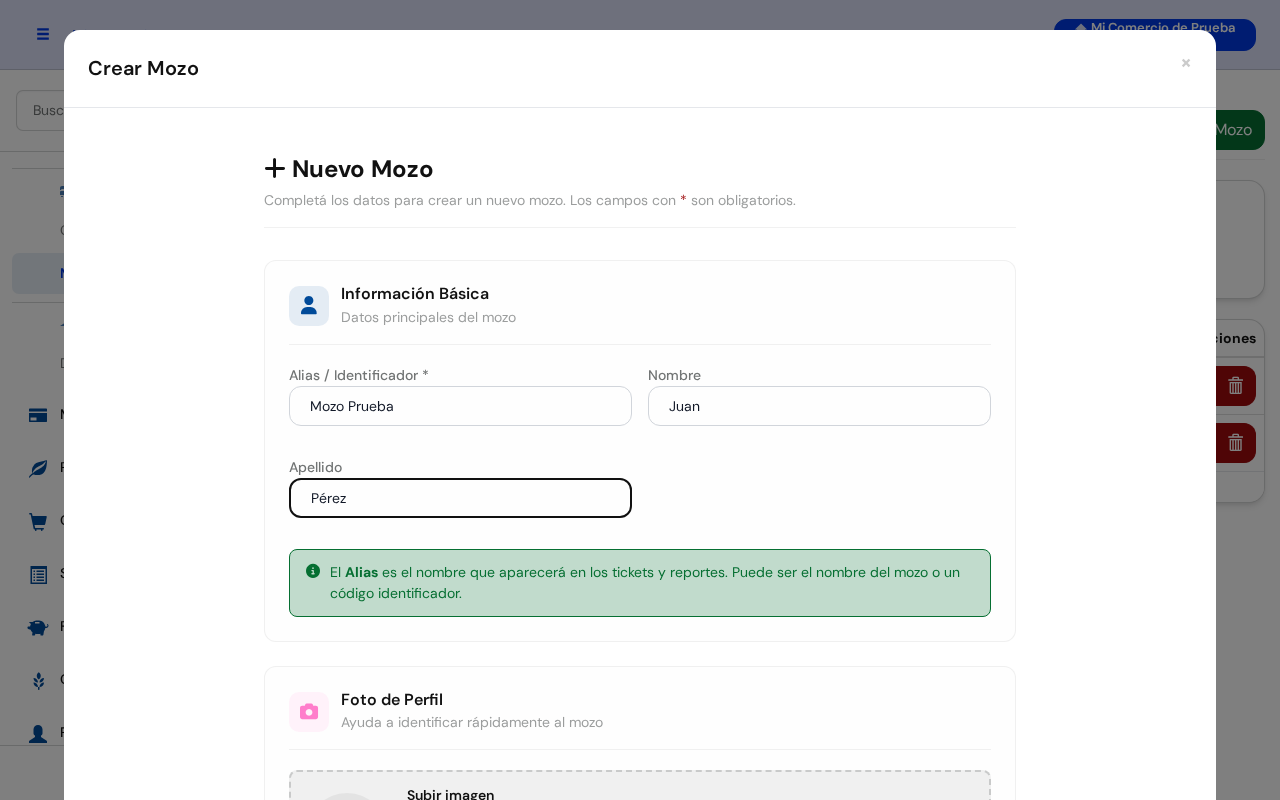The image size is (1280, 800).
Task: Click the Apellido field containing Pérez
Action: pyautogui.click(x=460, y=498)
